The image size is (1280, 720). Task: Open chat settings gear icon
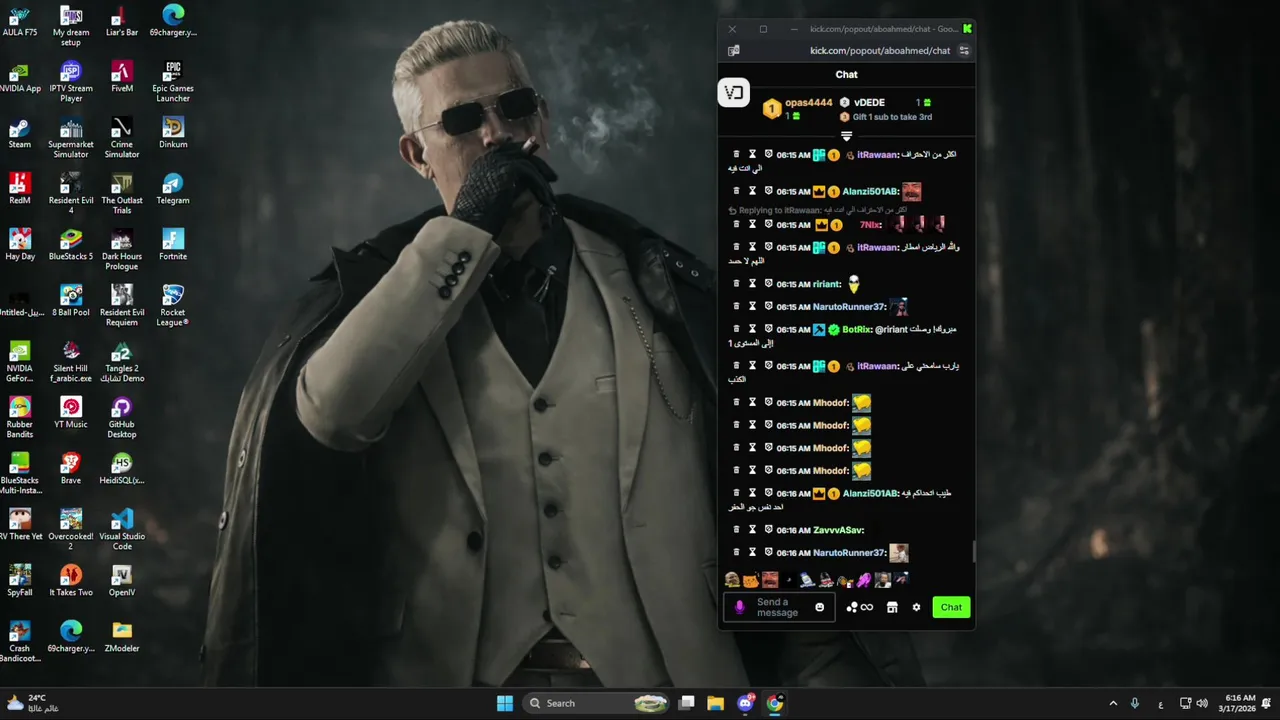[x=916, y=607]
